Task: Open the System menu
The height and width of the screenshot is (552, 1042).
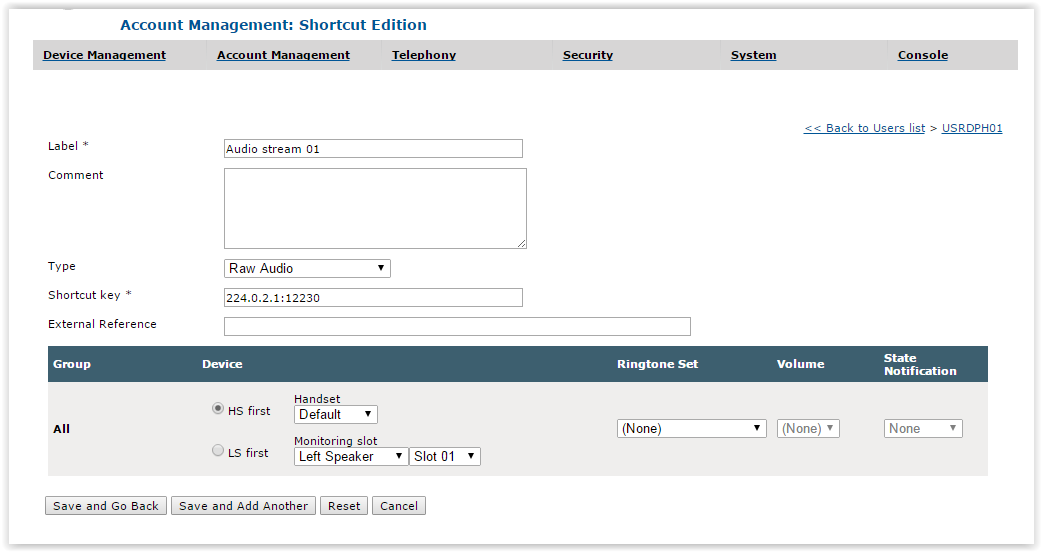Action: [x=754, y=55]
